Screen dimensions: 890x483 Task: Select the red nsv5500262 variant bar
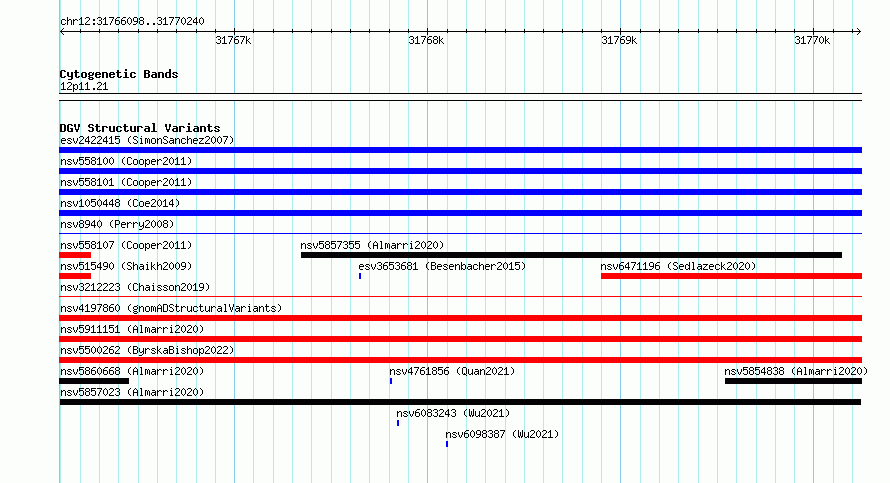click(x=461, y=360)
